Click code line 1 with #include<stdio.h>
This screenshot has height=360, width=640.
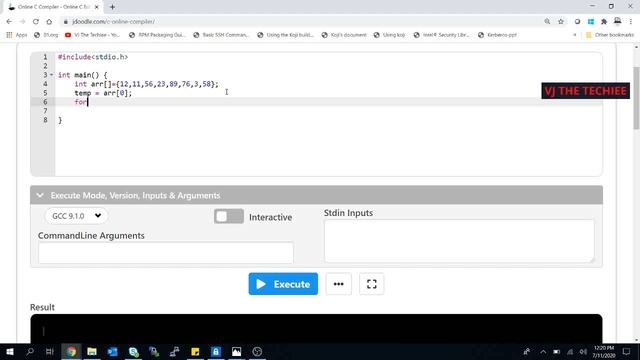pyautogui.click(x=93, y=57)
